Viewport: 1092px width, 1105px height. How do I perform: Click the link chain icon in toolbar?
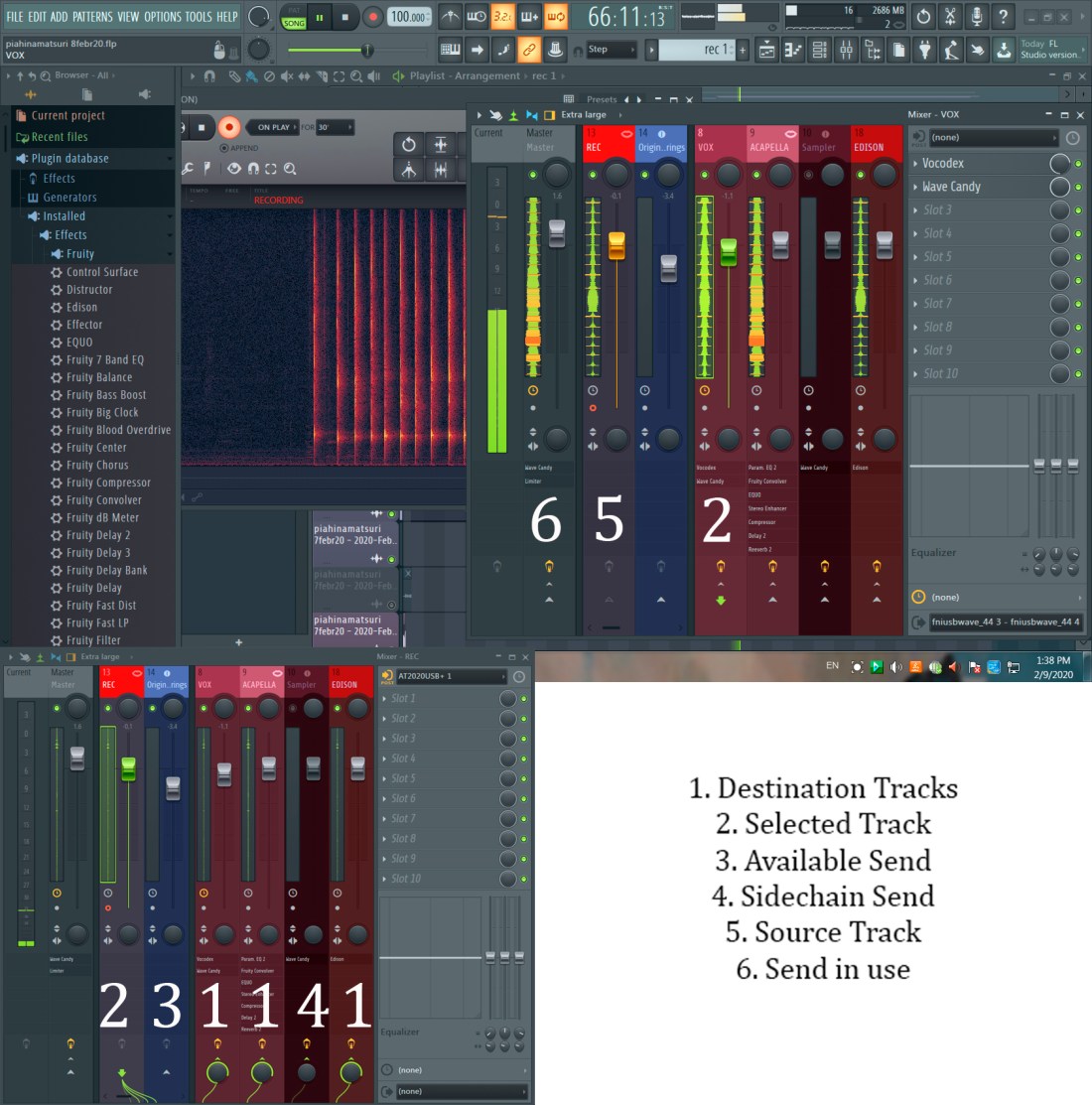point(529,49)
